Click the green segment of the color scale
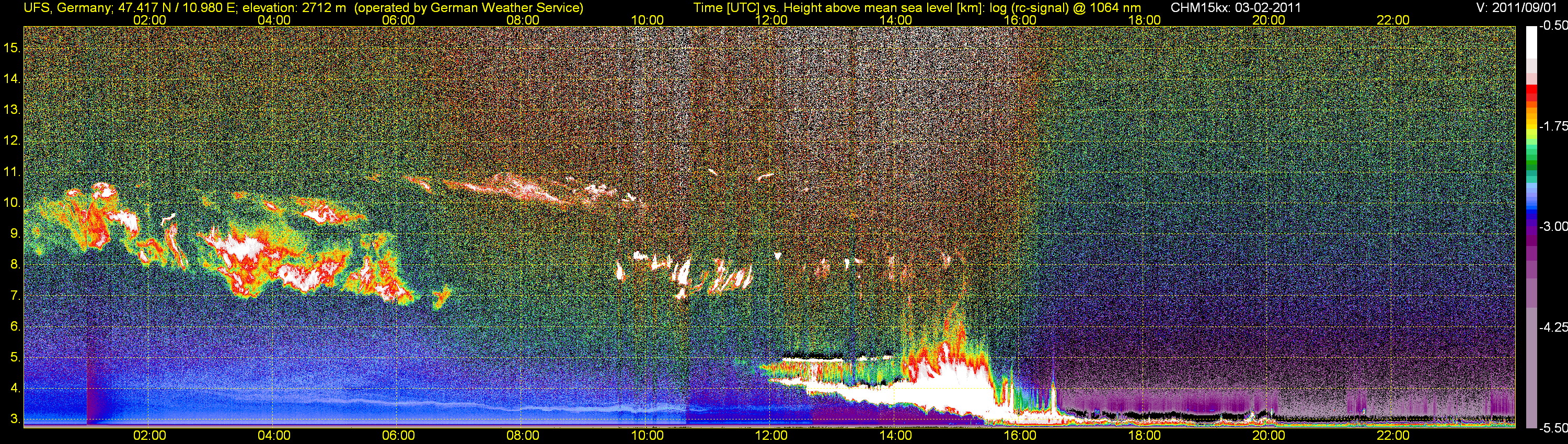The image size is (1568, 444). tap(1531, 163)
